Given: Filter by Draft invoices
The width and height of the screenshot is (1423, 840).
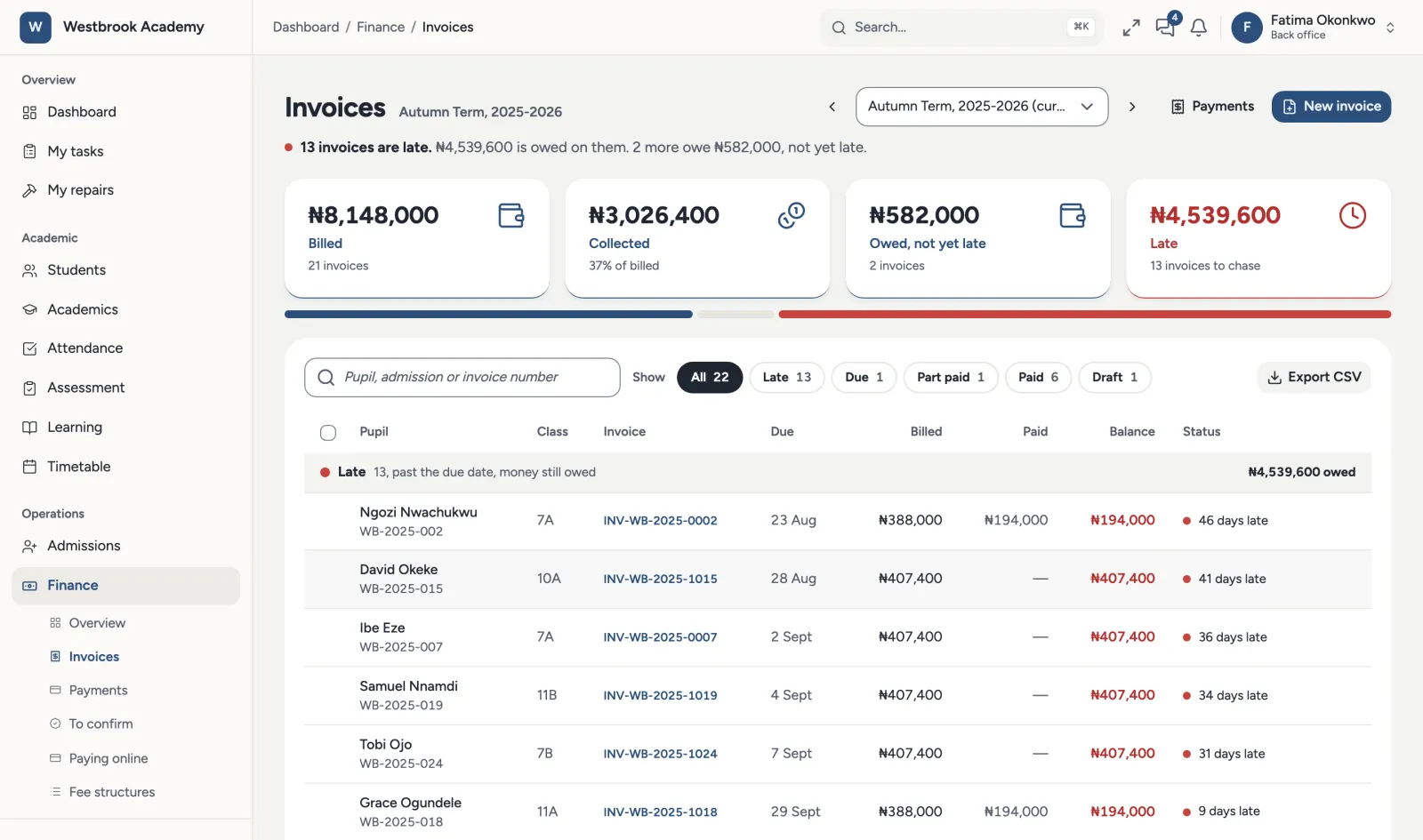Looking at the screenshot, I should pyautogui.click(x=1114, y=378).
